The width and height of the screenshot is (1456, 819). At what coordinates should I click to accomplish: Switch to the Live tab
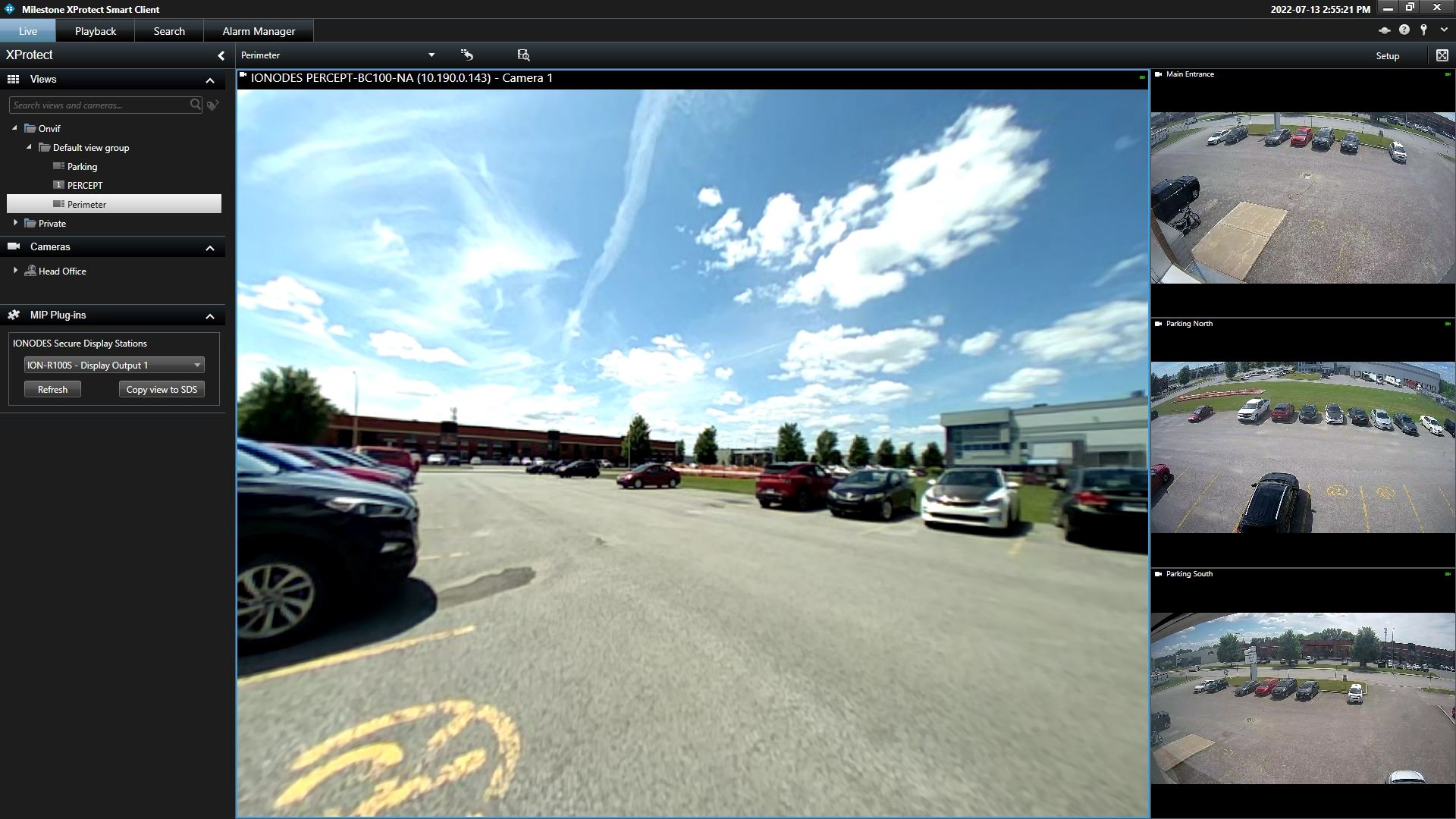[x=28, y=31]
